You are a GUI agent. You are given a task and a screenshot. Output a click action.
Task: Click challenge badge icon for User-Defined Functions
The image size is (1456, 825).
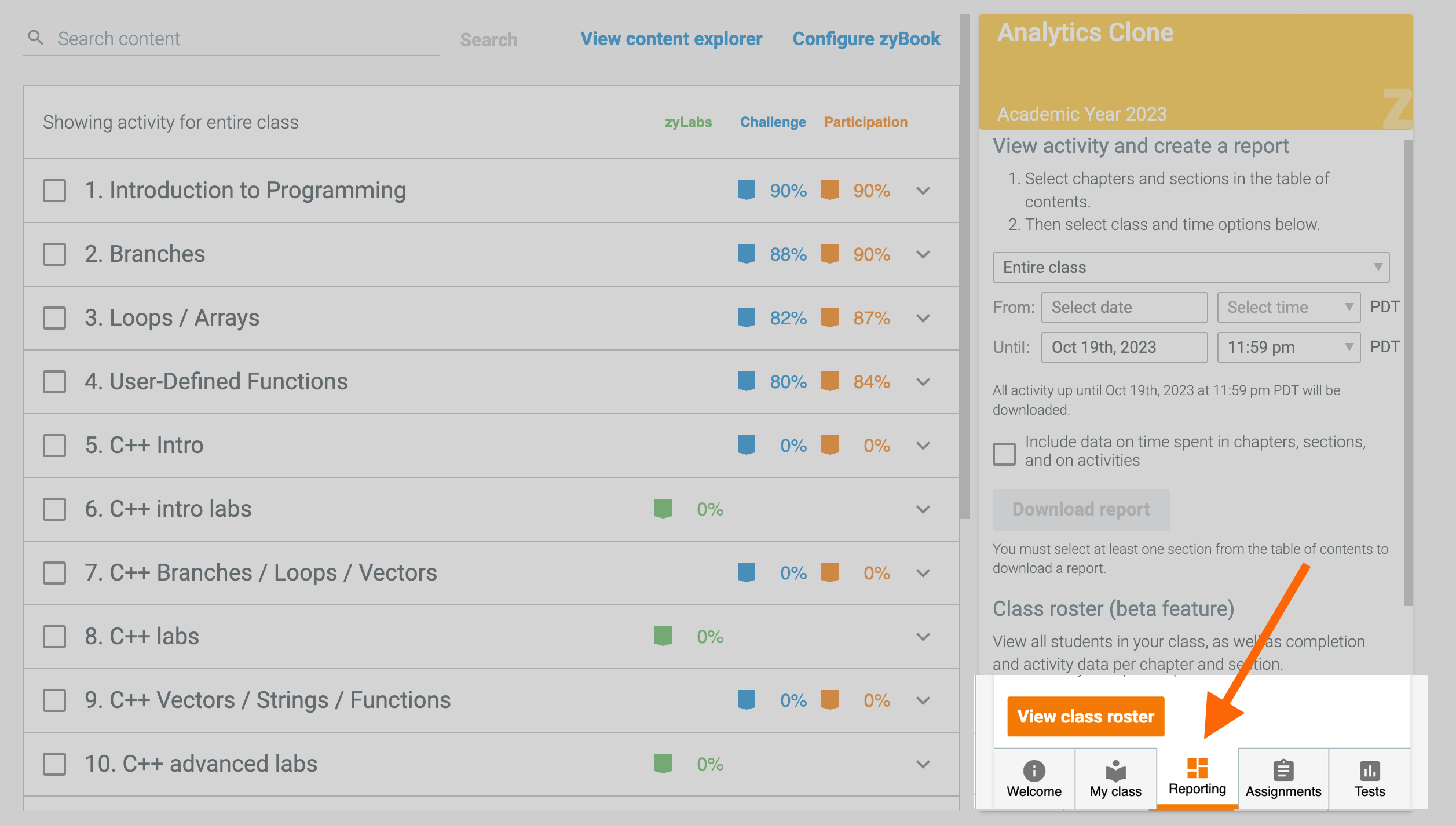click(747, 381)
